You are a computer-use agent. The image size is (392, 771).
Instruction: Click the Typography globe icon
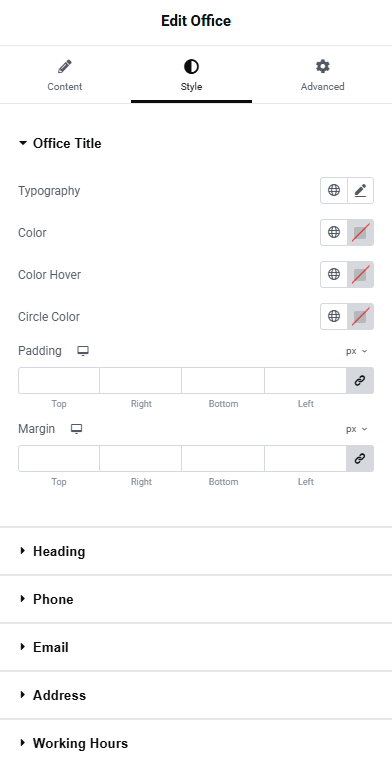[334, 190]
